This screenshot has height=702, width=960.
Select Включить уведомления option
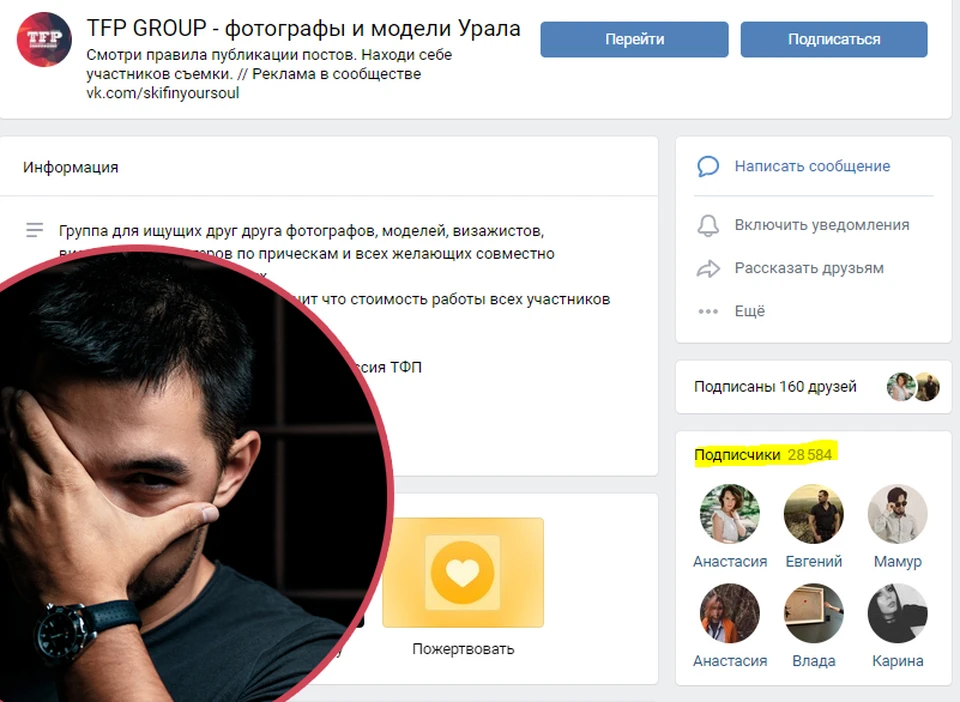click(x=822, y=225)
